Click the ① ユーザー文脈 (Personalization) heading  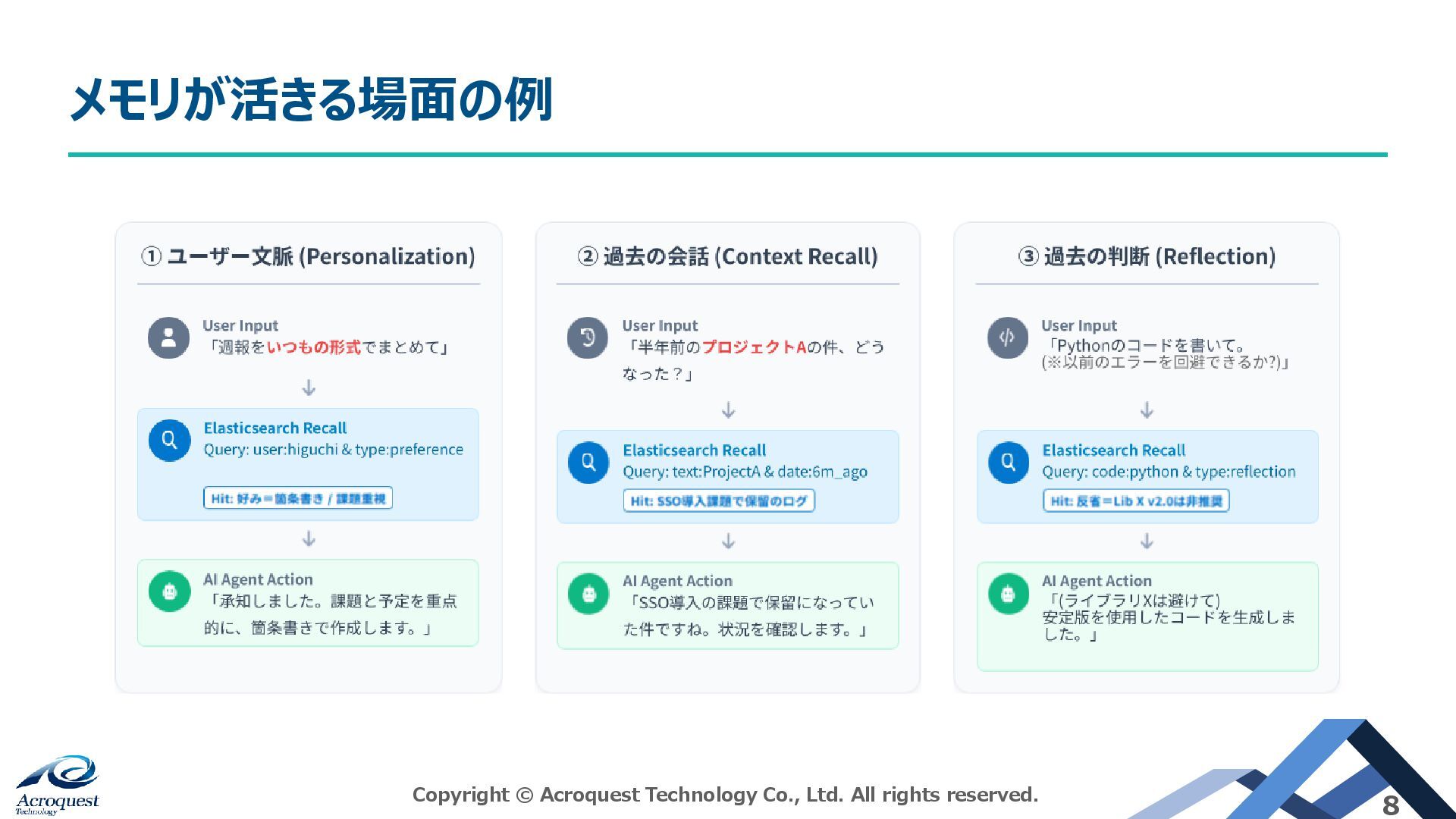click(308, 256)
